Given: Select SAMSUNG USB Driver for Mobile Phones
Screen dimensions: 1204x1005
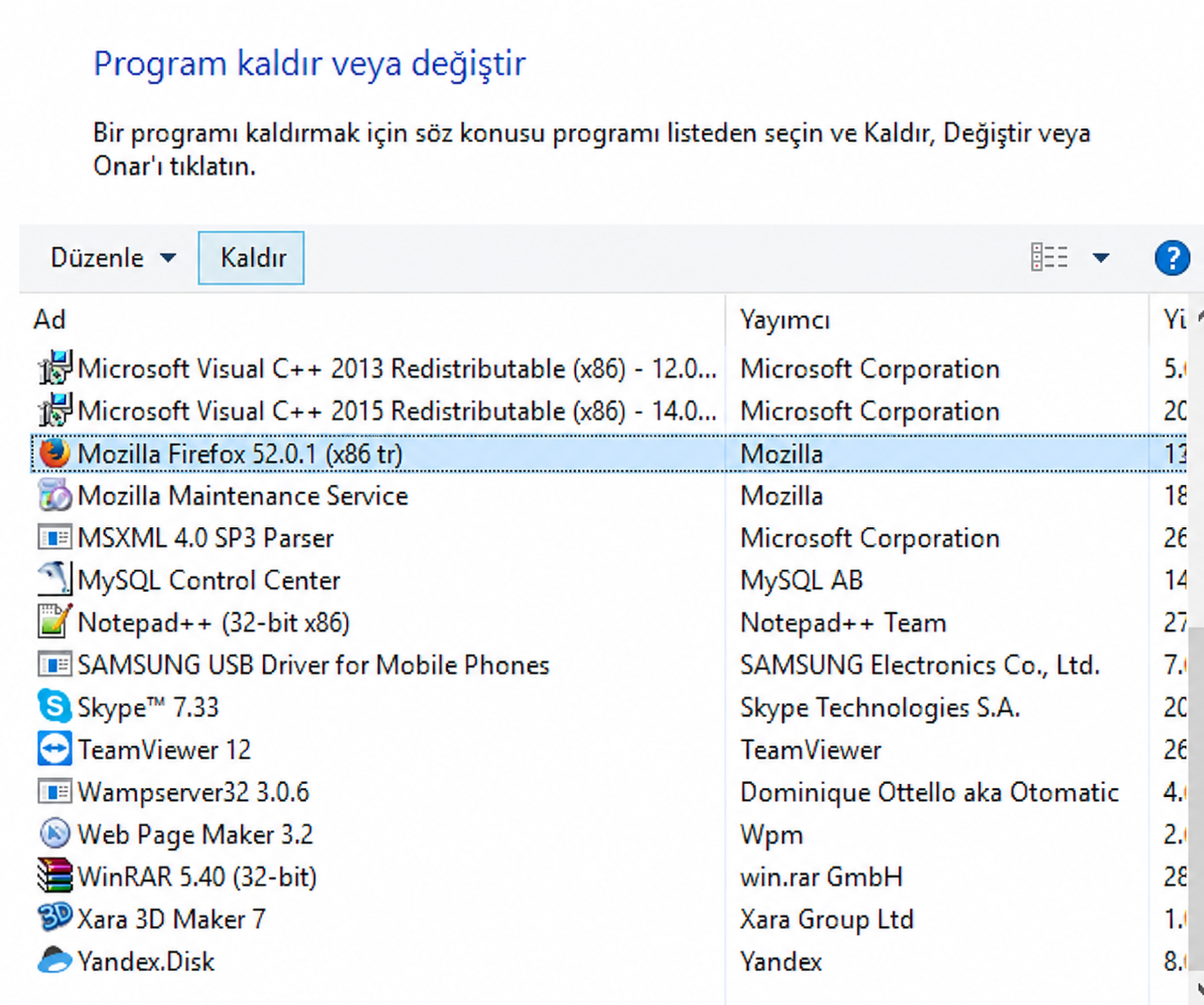Looking at the screenshot, I should click(609, 665).
